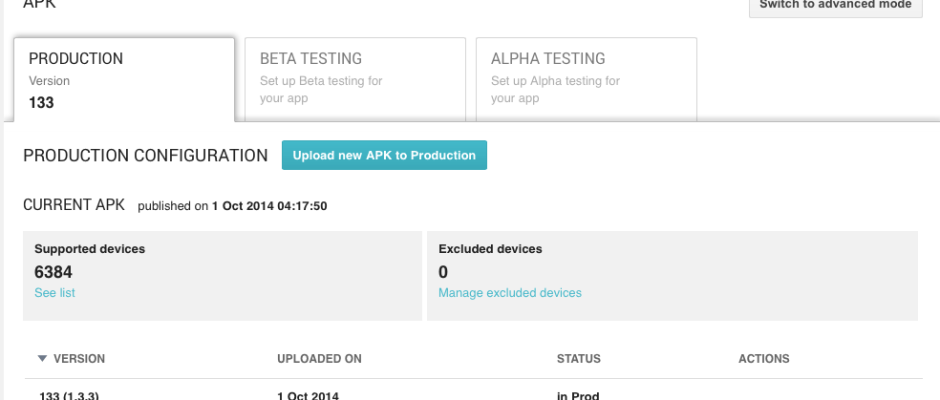Click the 'in Prod' status cell

(x=578, y=395)
